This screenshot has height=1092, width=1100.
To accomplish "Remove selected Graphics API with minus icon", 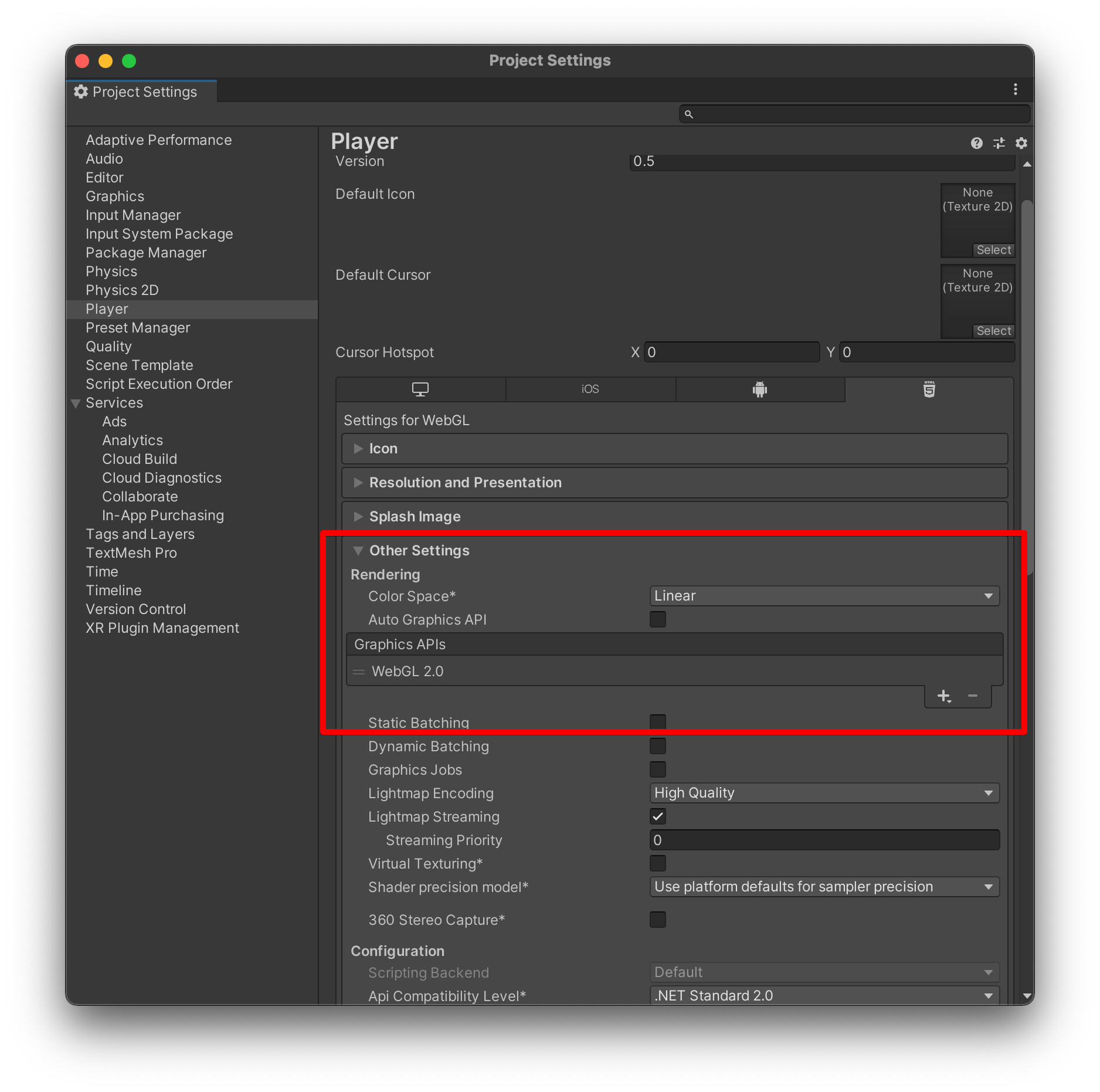I will pyautogui.click(x=973, y=696).
